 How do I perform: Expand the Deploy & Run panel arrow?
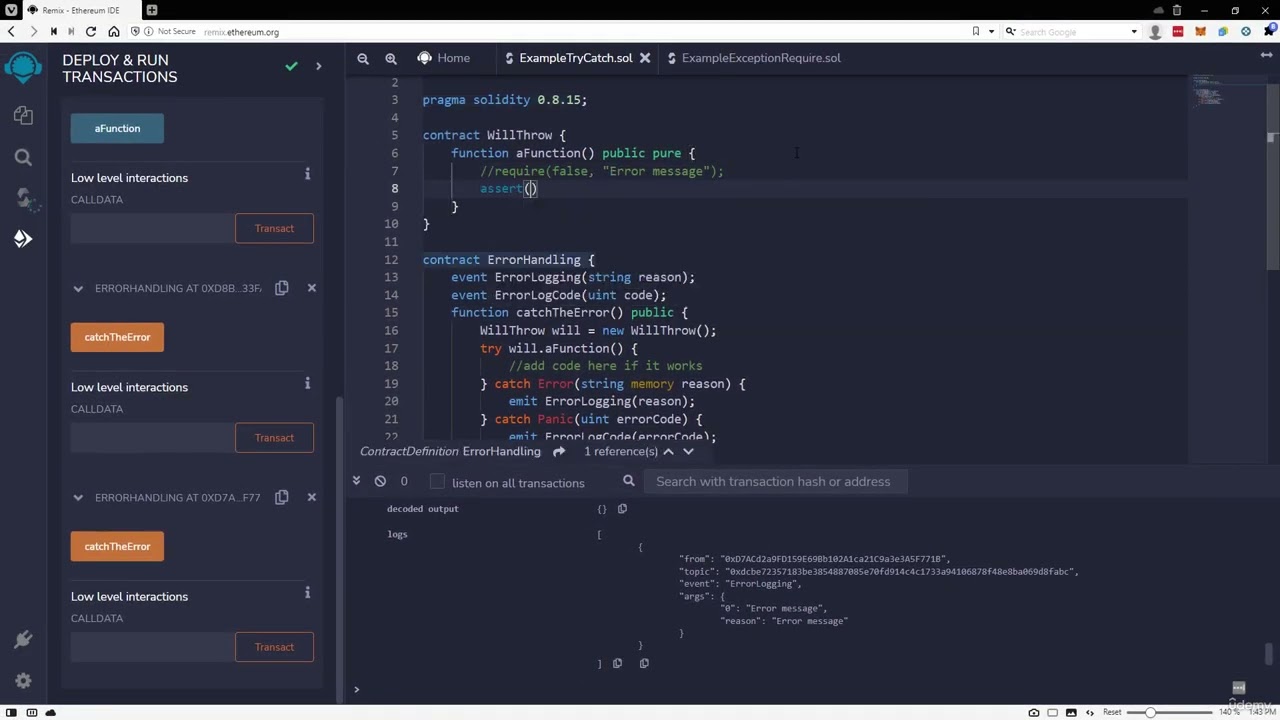click(318, 66)
